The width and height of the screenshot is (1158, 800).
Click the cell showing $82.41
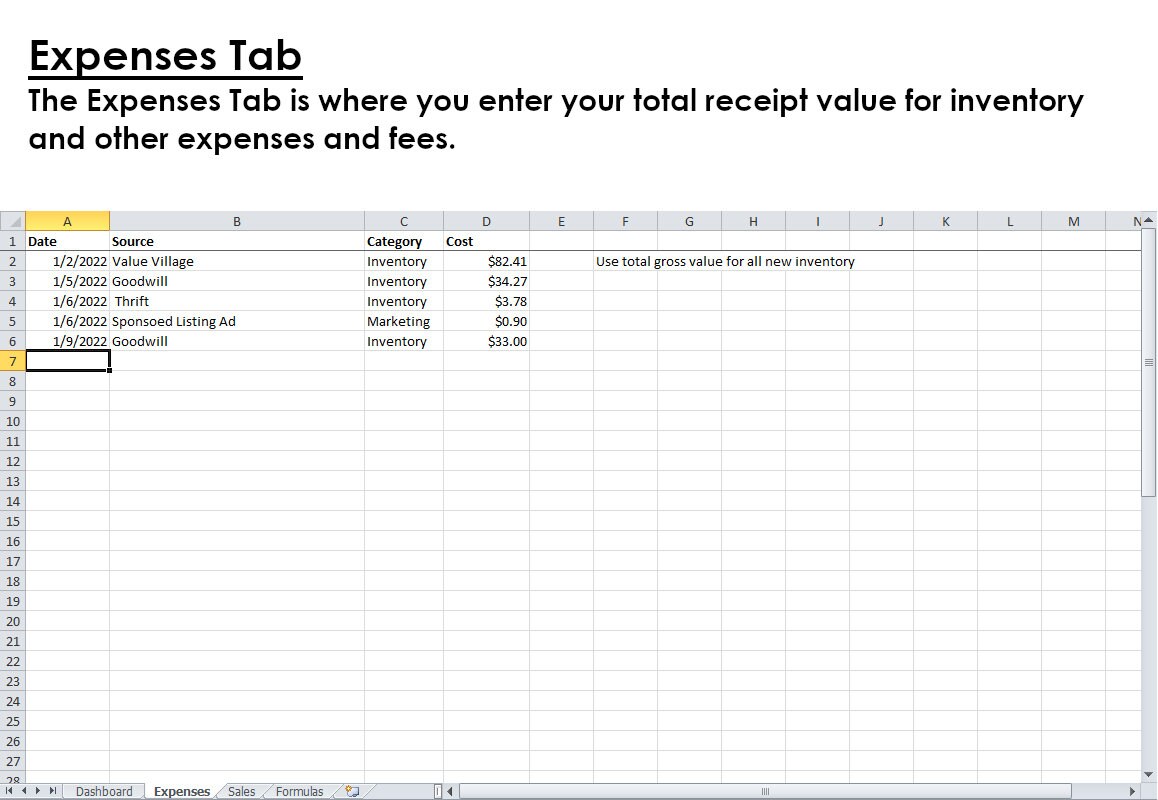click(487, 261)
